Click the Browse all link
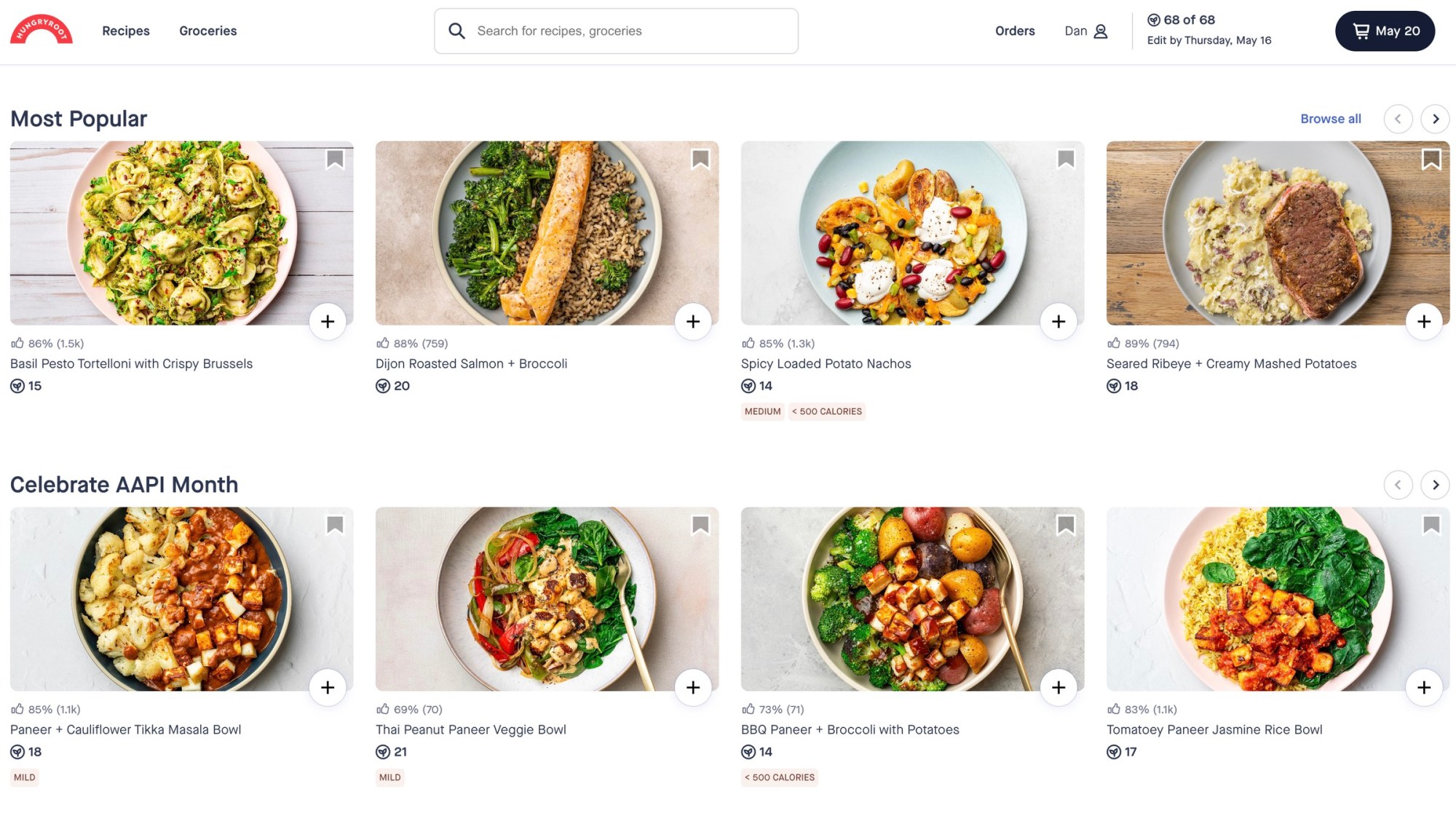The height and width of the screenshot is (819, 1456). 1330,119
